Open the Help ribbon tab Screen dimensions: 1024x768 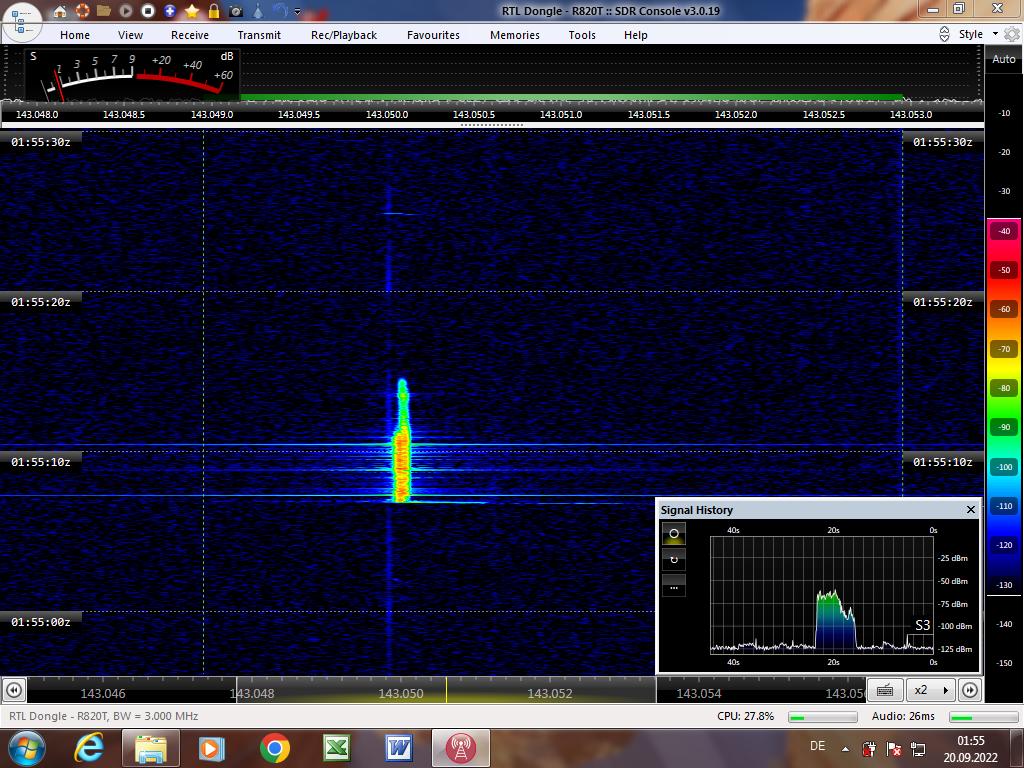tap(635, 35)
